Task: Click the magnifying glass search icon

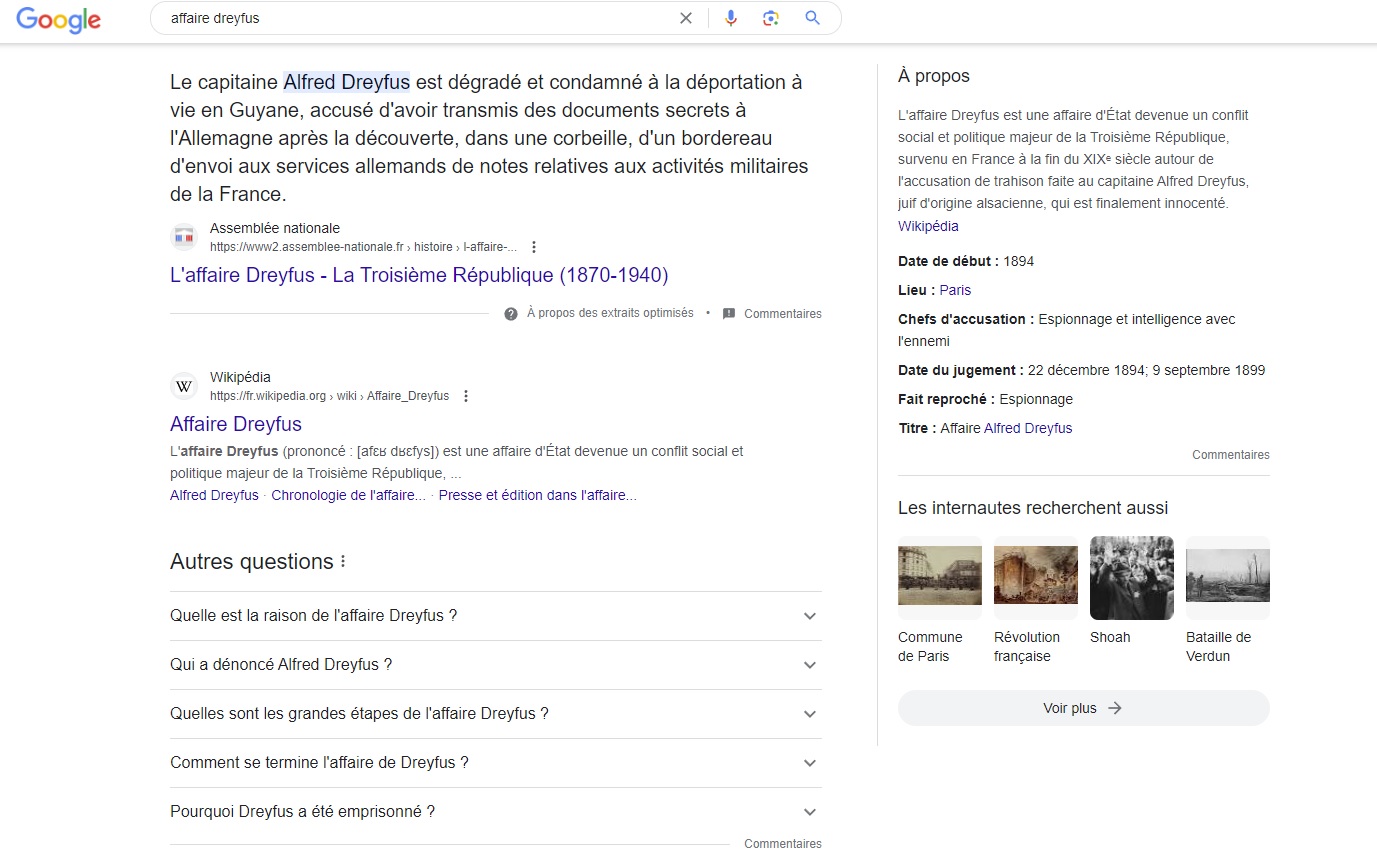Action: tap(812, 18)
